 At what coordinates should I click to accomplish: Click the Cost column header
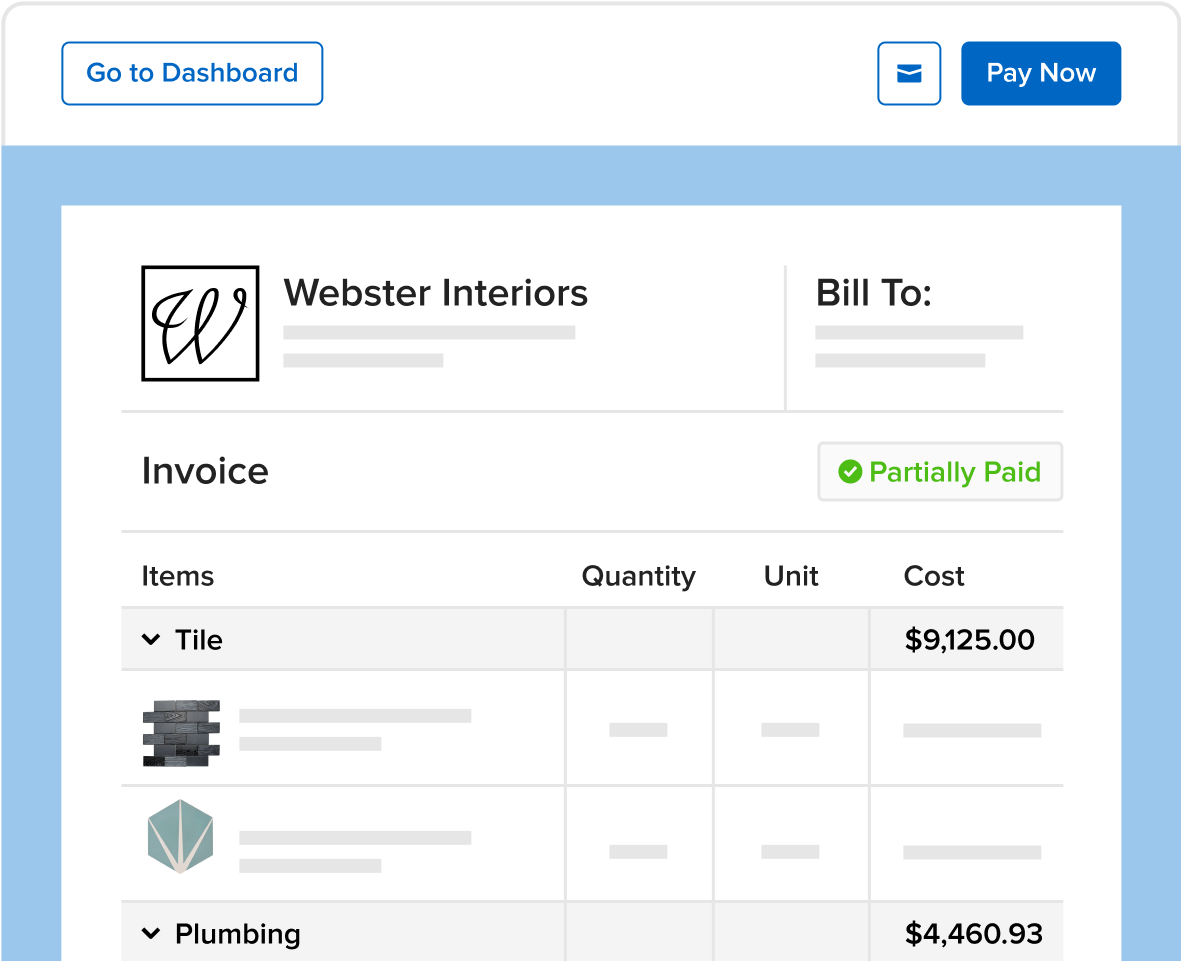tap(934, 576)
